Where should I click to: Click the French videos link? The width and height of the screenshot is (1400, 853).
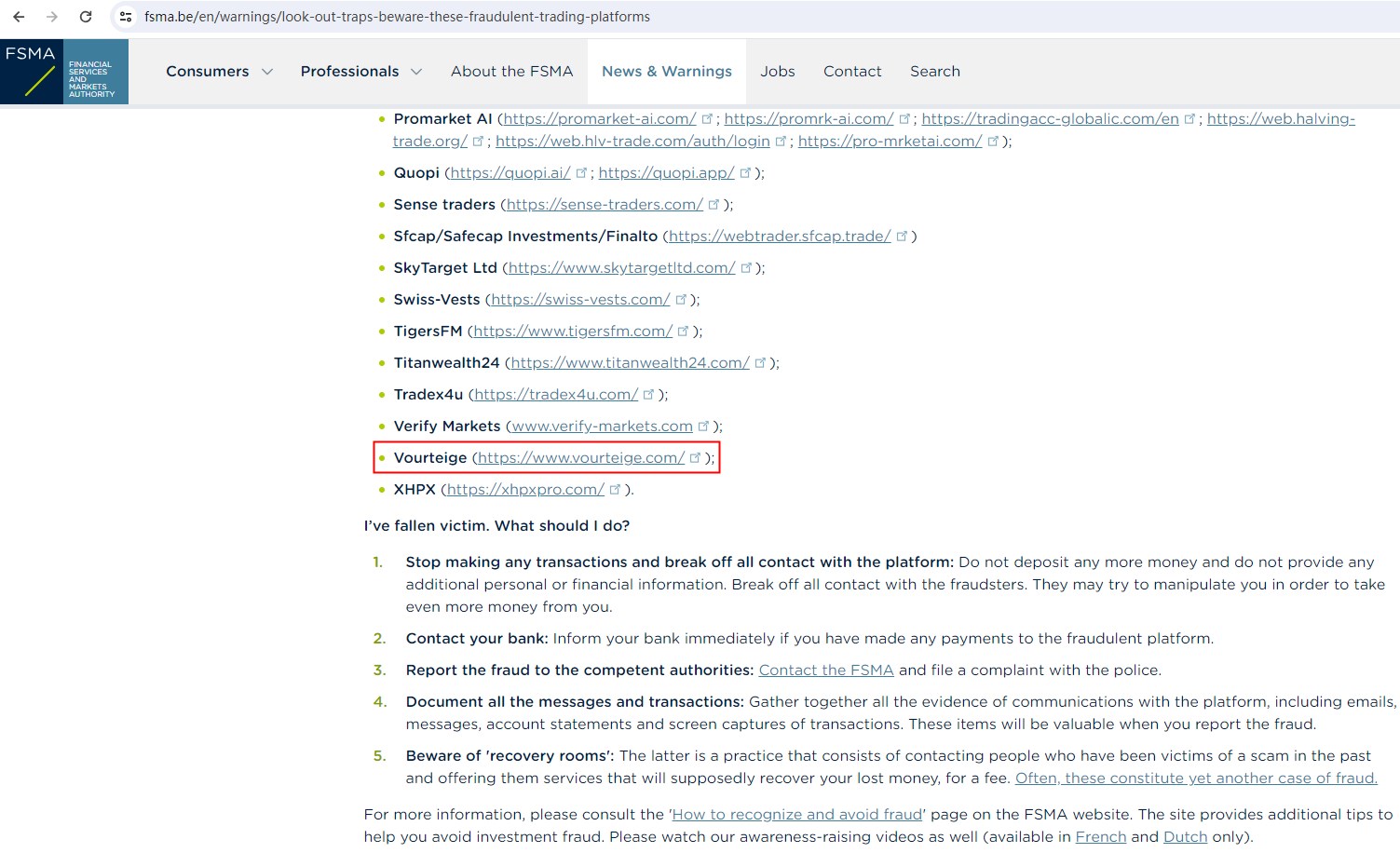pyautogui.click(x=1100, y=836)
